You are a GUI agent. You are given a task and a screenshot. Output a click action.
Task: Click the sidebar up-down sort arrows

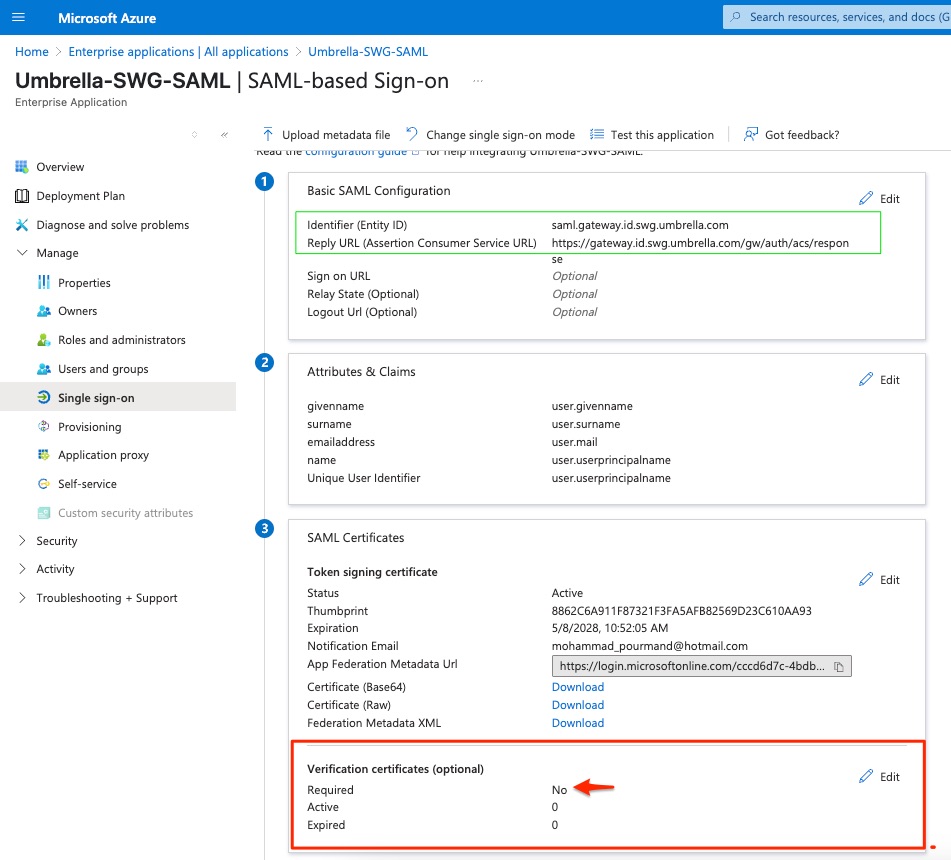click(194, 135)
